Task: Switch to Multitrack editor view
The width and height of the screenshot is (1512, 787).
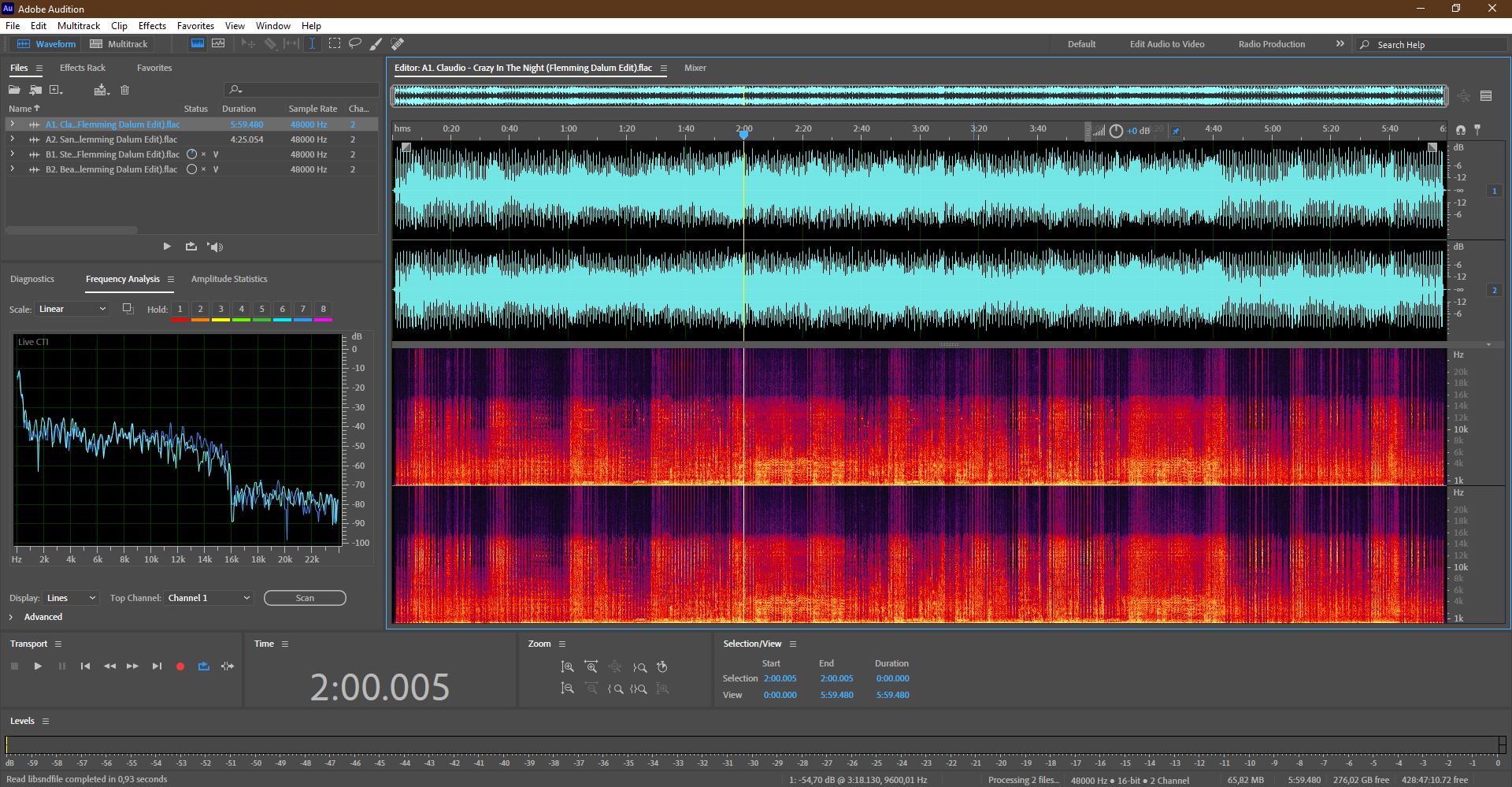Action: tap(119, 44)
